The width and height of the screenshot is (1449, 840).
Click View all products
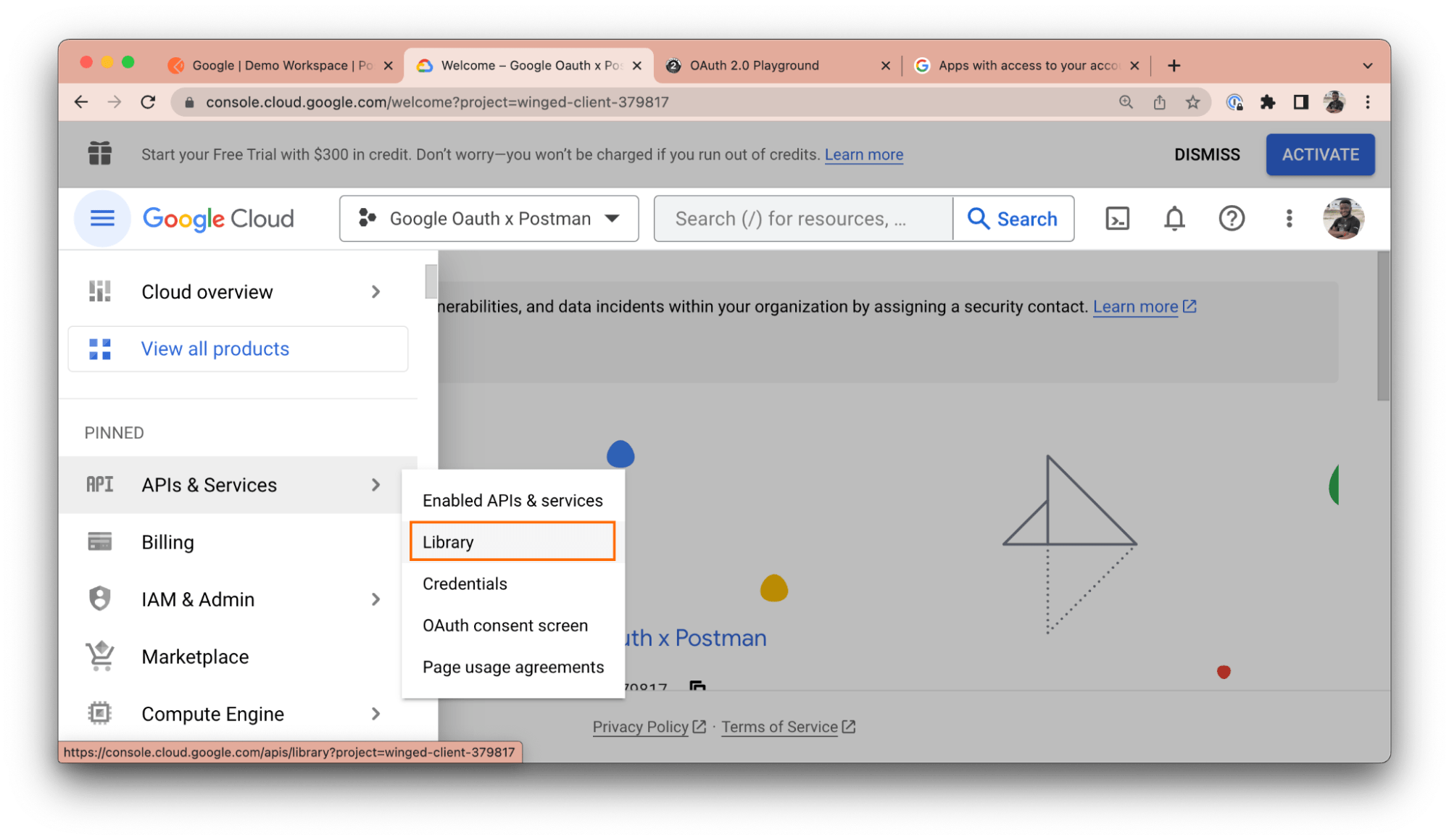coord(238,349)
